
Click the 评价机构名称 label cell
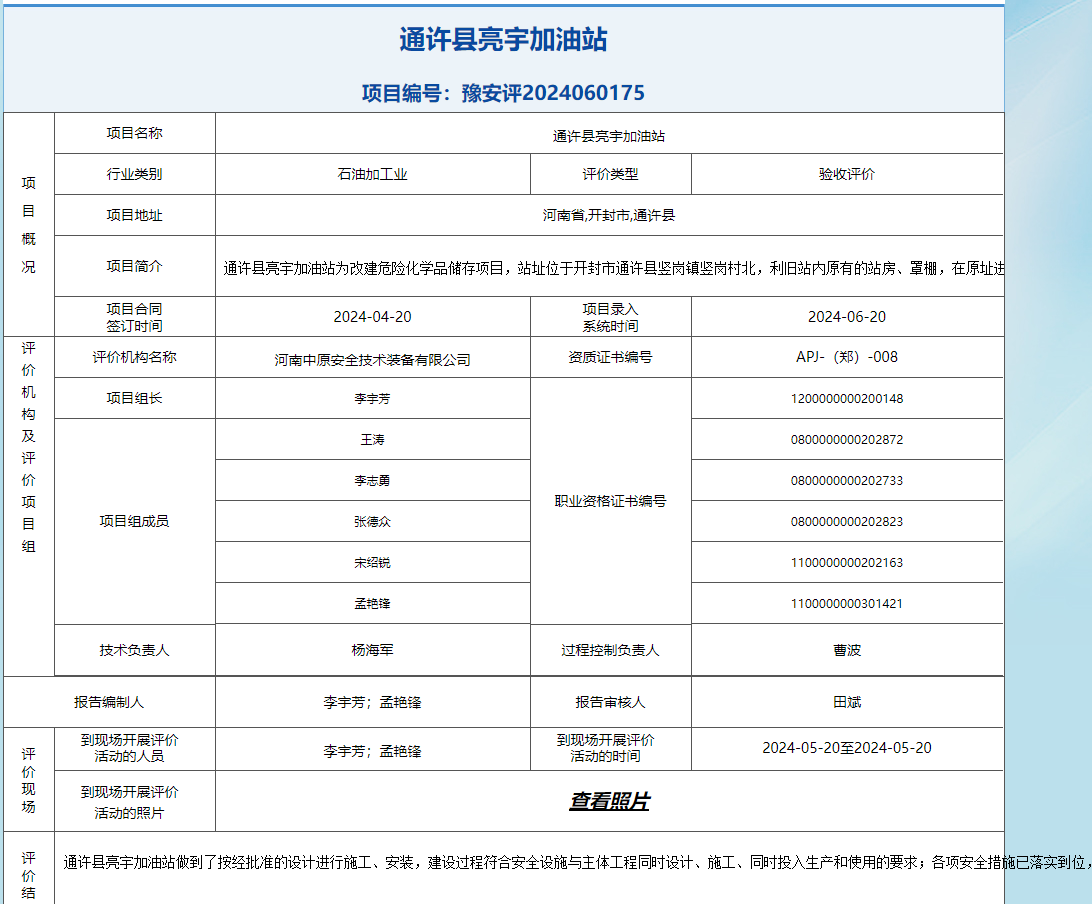[134, 357]
